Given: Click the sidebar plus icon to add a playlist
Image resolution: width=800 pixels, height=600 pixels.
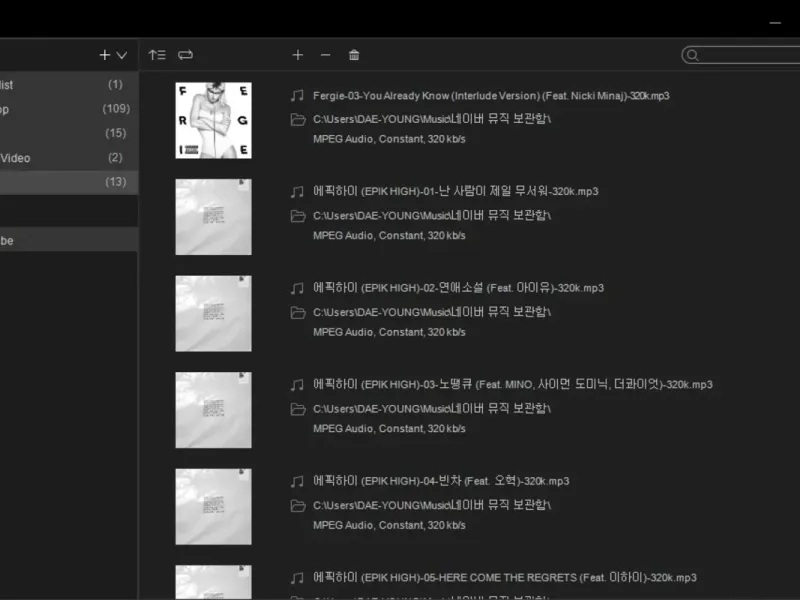Looking at the screenshot, I should click(105, 55).
